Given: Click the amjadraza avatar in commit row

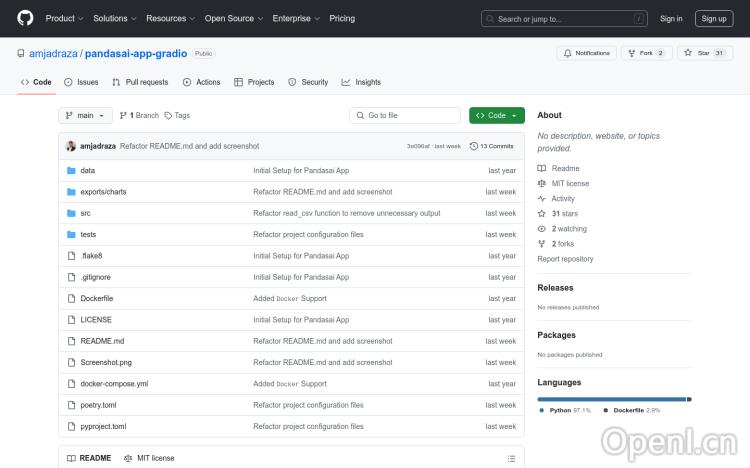Looking at the screenshot, I should click(x=71, y=146).
